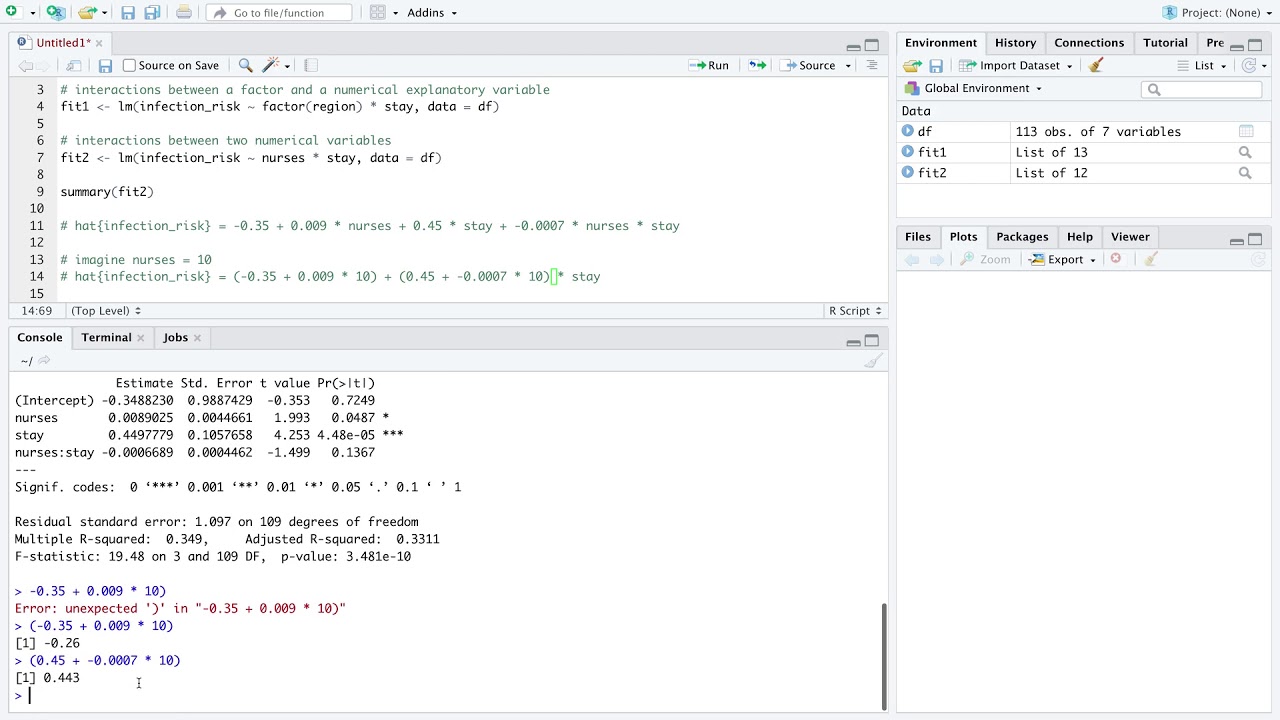The height and width of the screenshot is (720, 1280).
Task: Expand the Source options dropdown arrow
Action: pyautogui.click(x=848, y=66)
